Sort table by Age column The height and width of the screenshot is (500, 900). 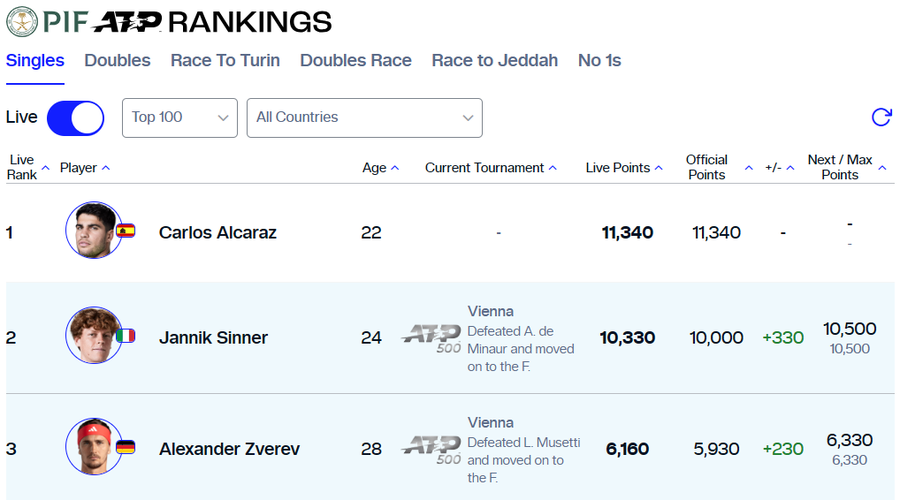click(380, 168)
